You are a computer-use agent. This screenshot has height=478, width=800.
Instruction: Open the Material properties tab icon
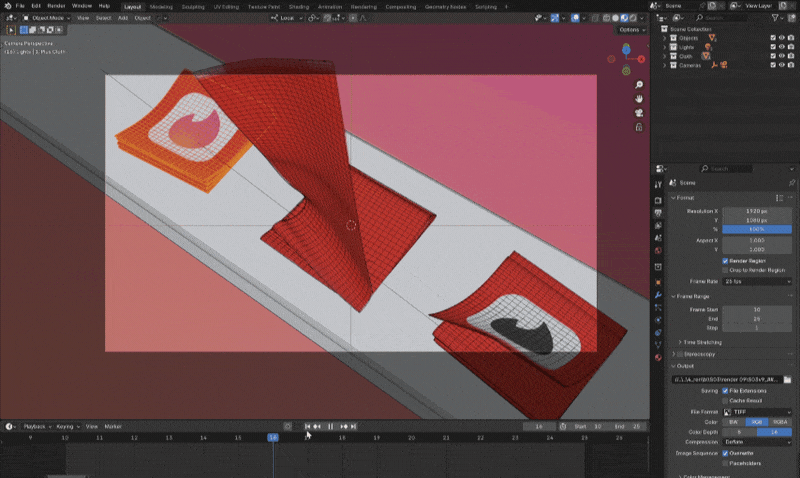(658, 356)
